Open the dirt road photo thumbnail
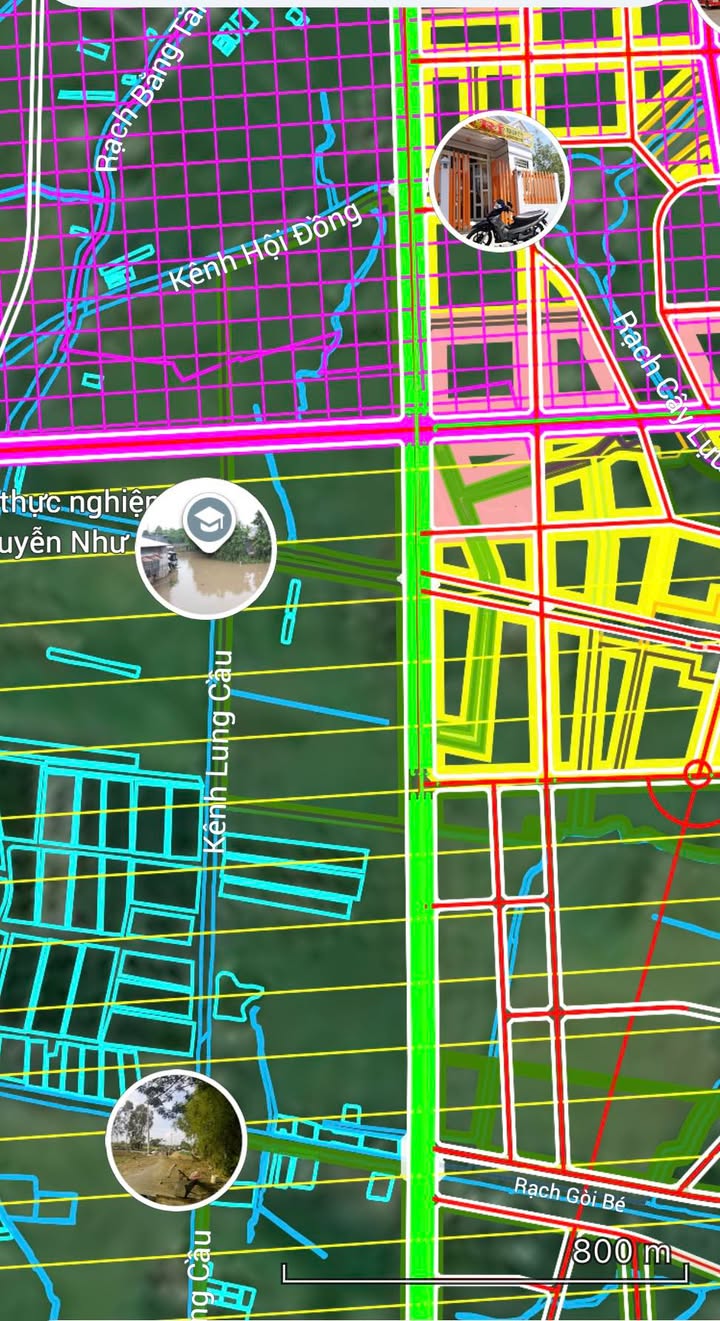Image resolution: width=720 pixels, height=1321 pixels. click(x=176, y=1139)
